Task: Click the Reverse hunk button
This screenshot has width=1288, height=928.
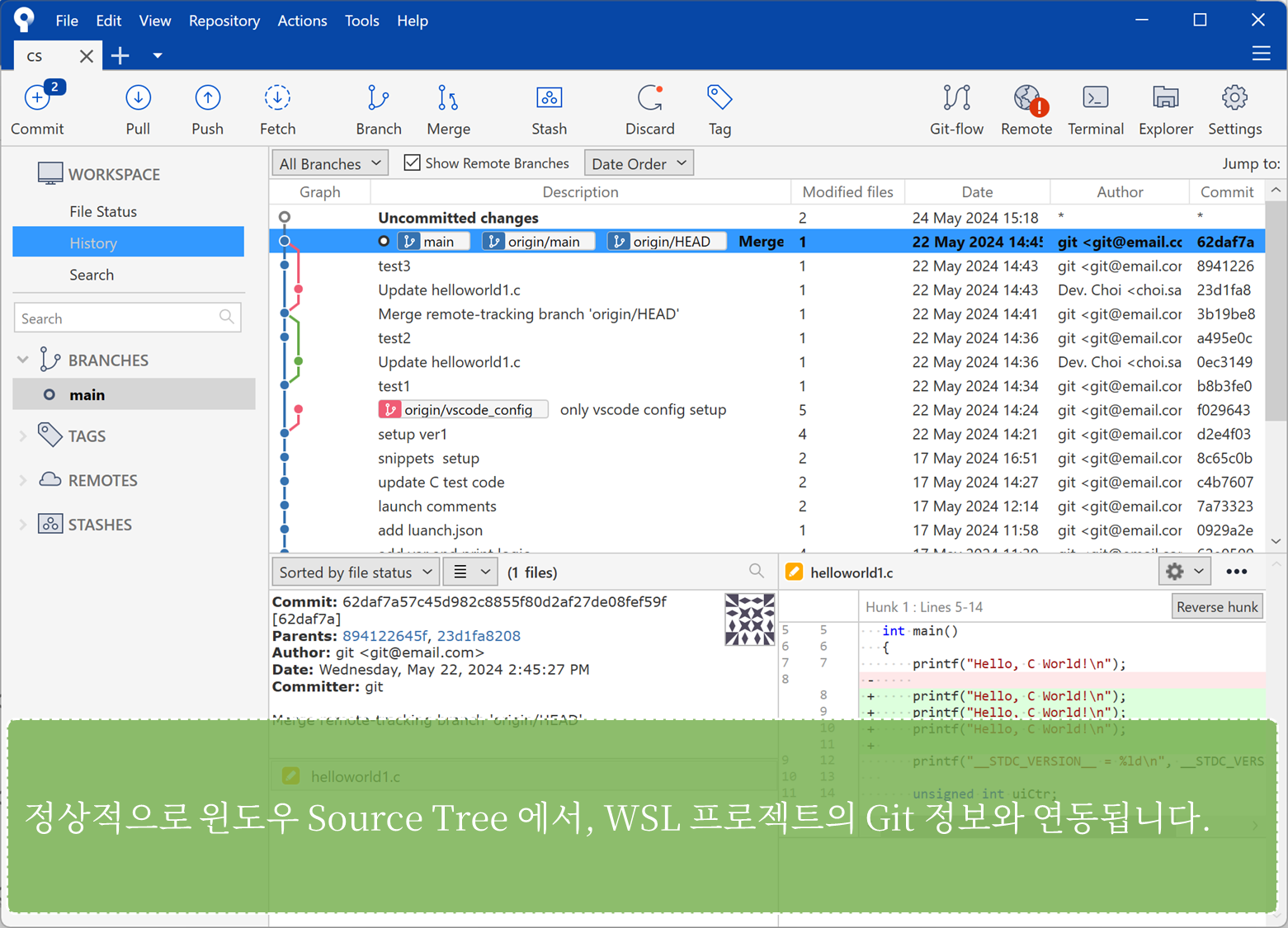Action: pyautogui.click(x=1217, y=606)
